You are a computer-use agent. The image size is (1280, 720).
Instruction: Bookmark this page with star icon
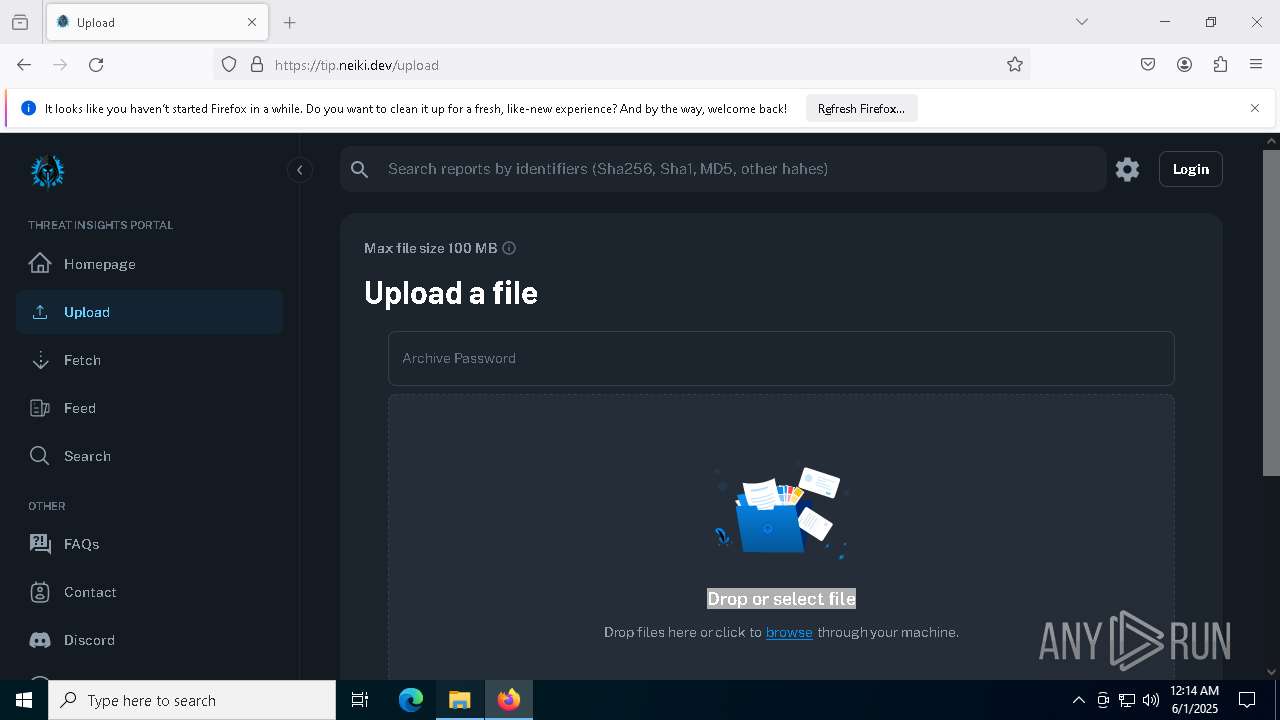[1015, 65]
